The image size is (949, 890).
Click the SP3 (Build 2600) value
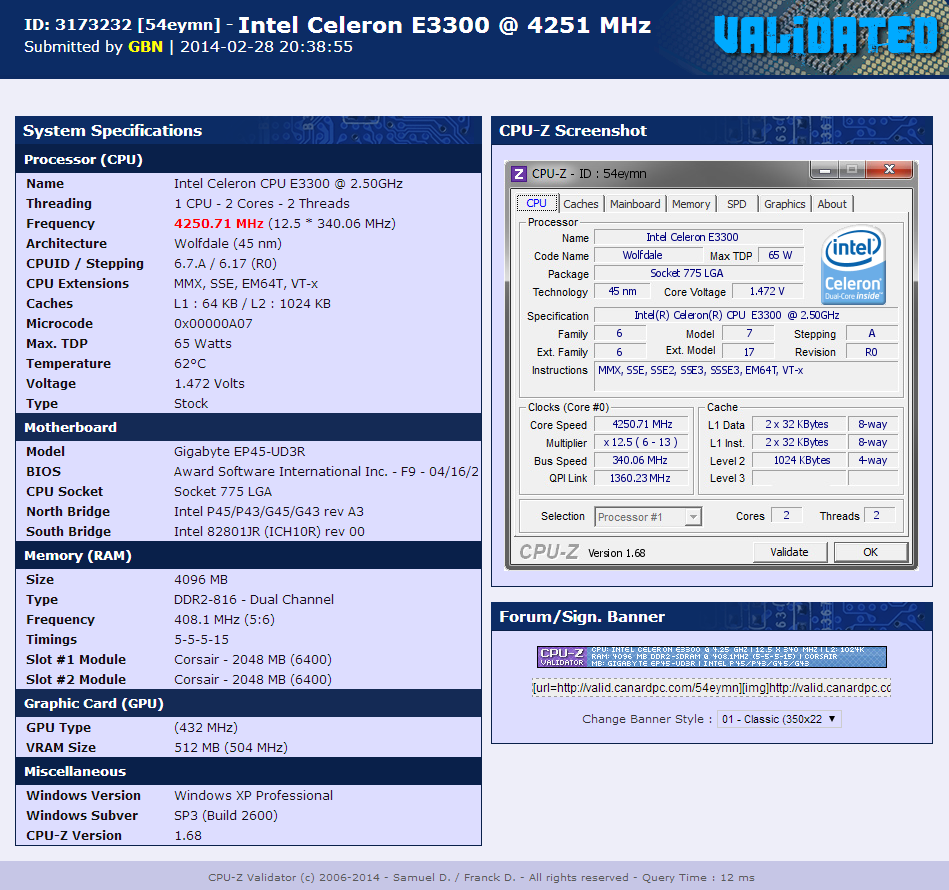(226, 815)
